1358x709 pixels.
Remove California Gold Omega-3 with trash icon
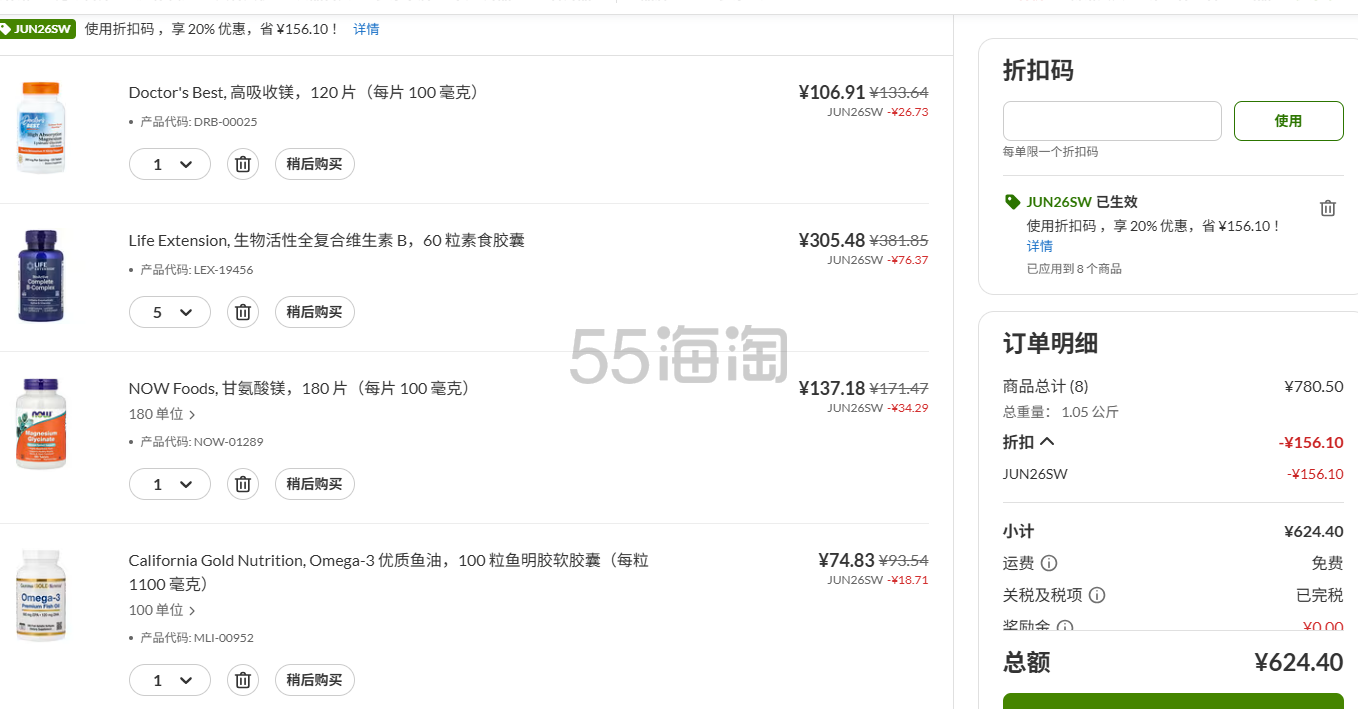click(242, 680)
